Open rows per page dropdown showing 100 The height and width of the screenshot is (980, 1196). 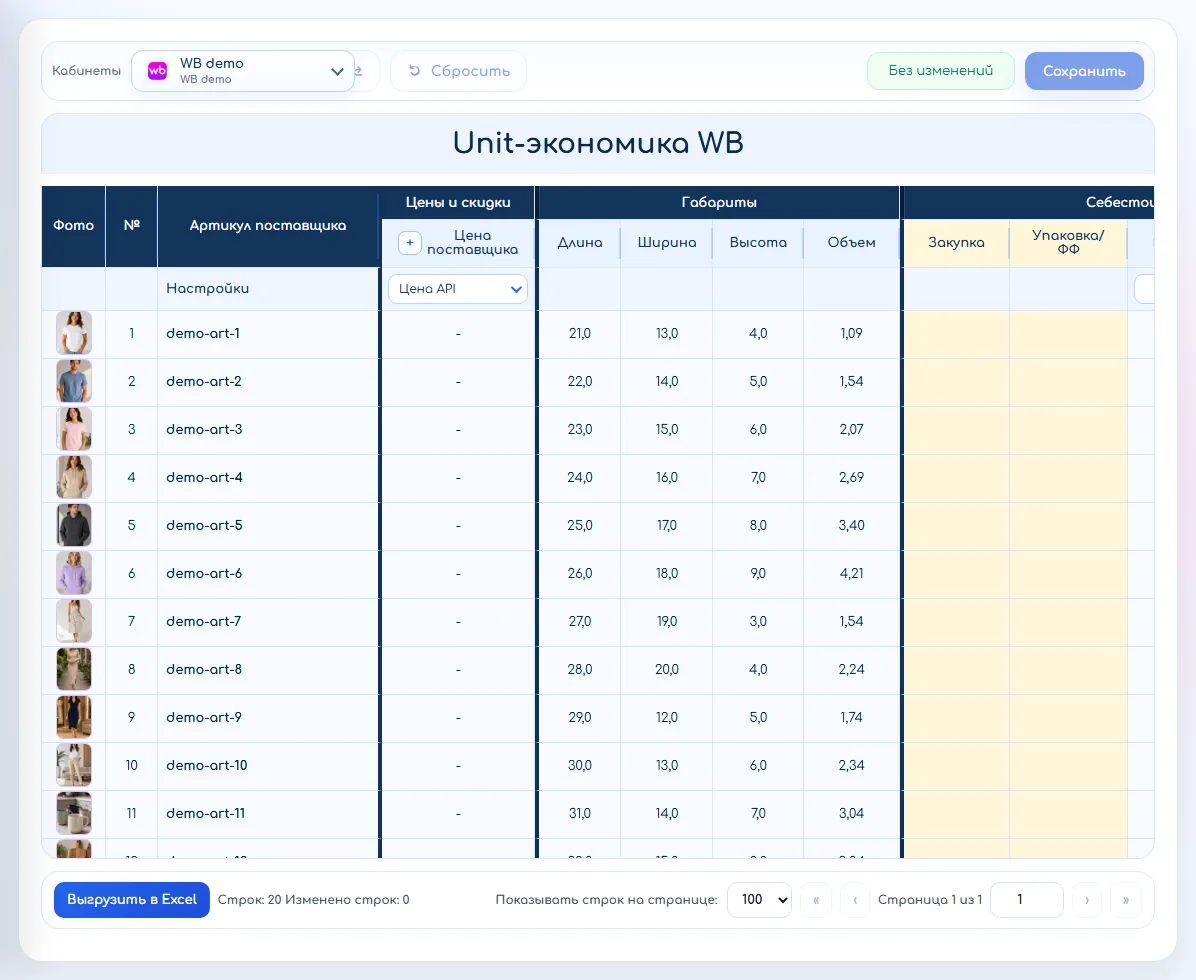click(x=759, y=900)
